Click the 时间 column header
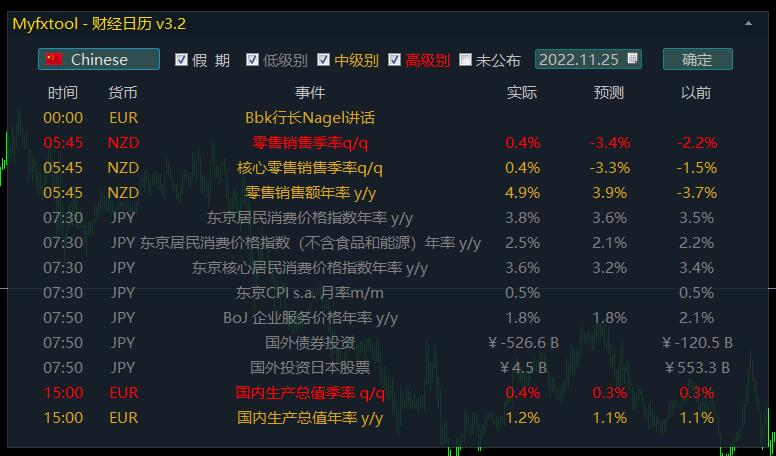776x456 pixels. tap(63, 93)
